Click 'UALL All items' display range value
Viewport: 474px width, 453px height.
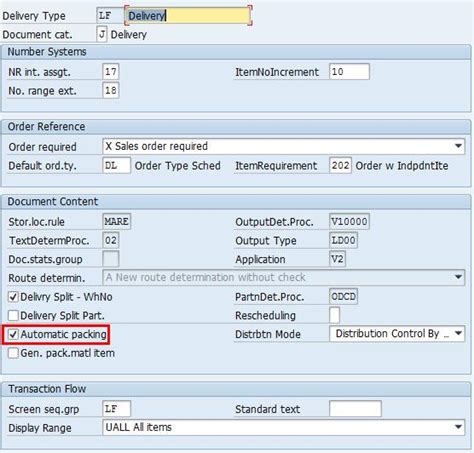coord(138,427)
